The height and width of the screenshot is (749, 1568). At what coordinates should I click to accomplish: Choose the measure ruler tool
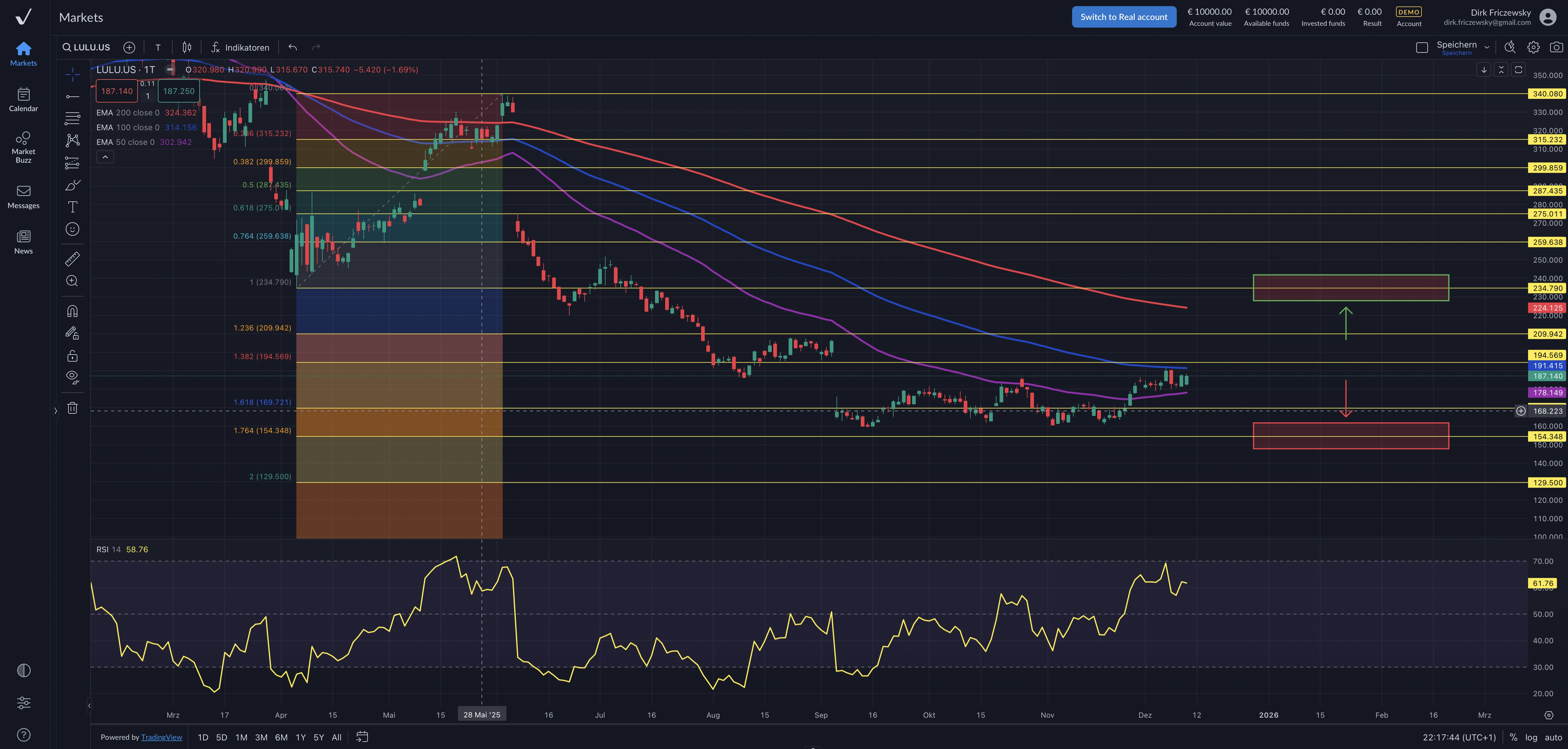(72, 259)
